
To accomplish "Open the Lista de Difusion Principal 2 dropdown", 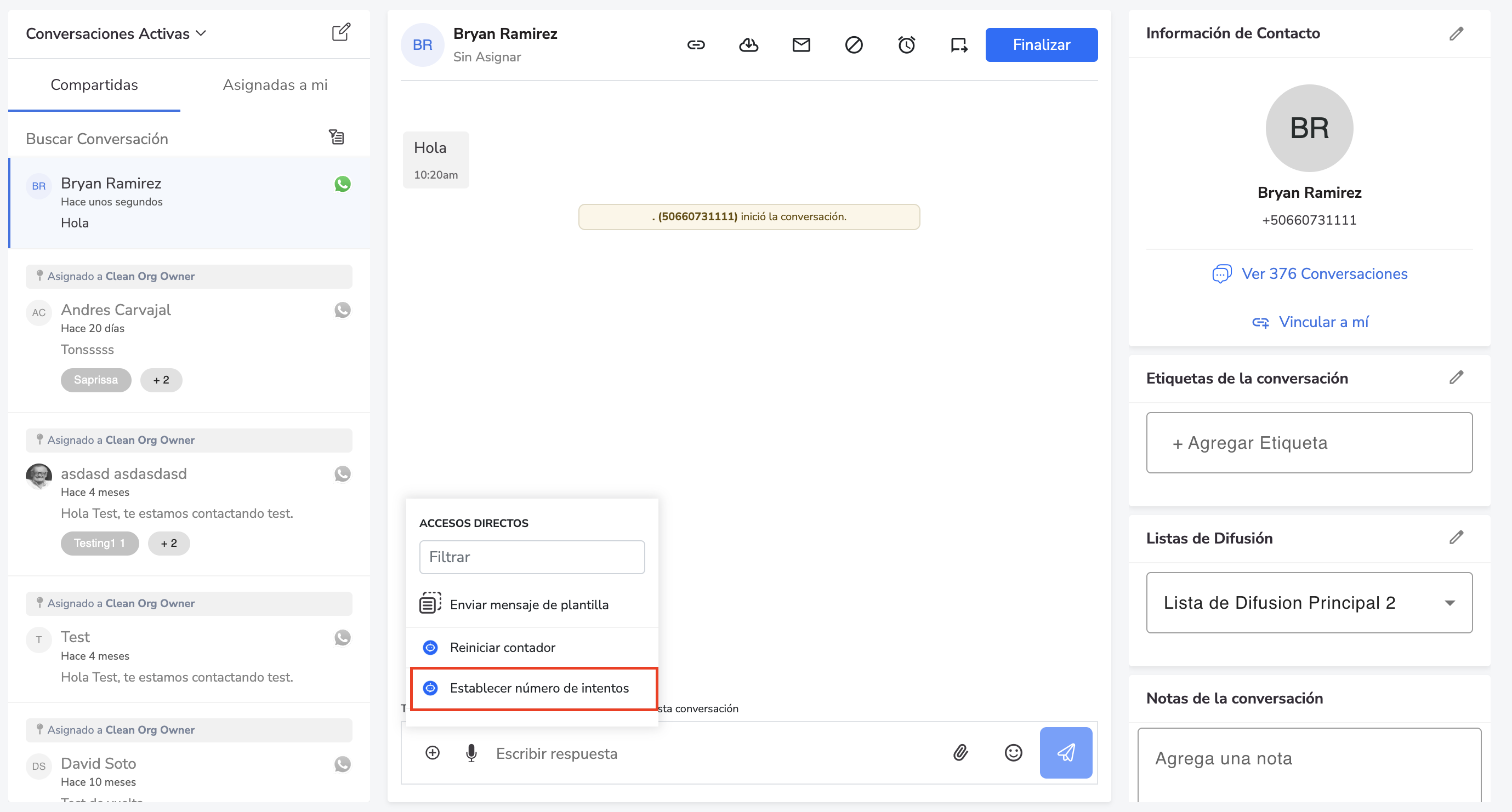I will 1309,603.
